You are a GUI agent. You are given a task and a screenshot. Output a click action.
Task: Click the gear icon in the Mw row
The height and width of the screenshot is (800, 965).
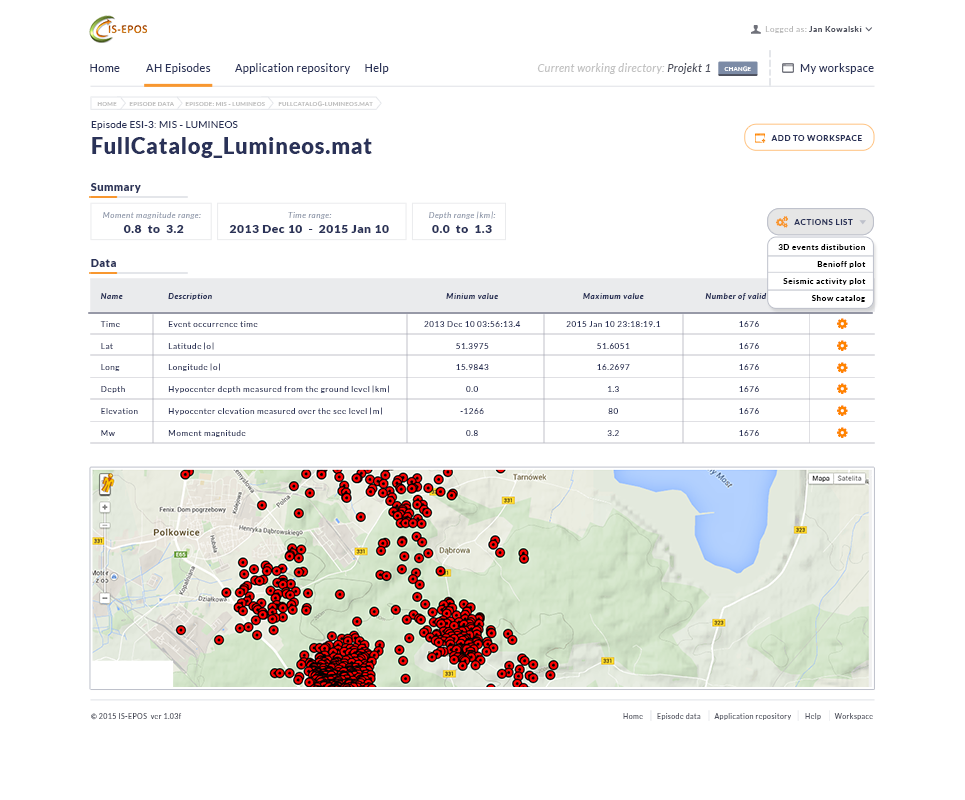click(842, 433)
